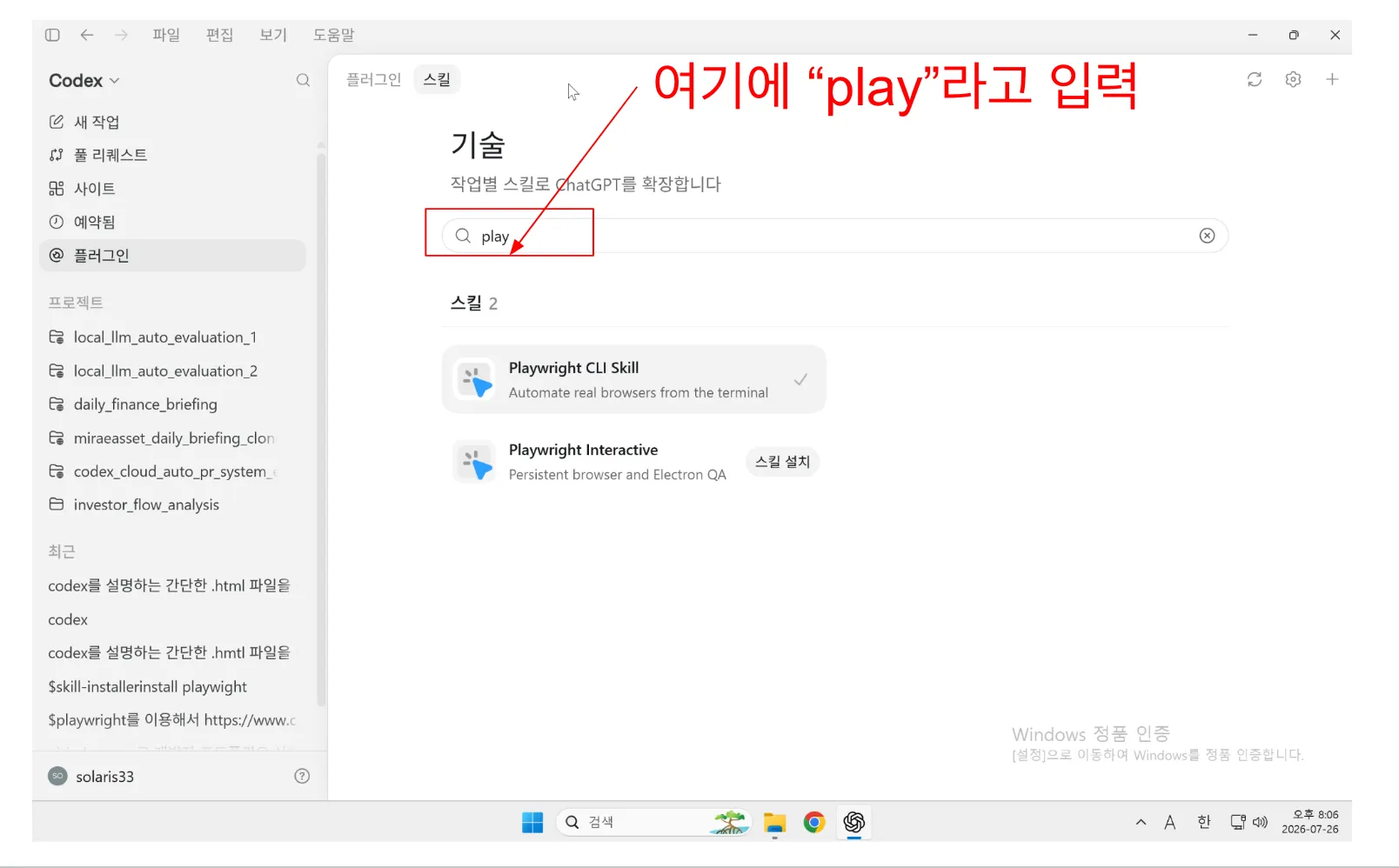Click 새 작업 in sidebar
The image size is (1399, 868).
coord(172,122)
